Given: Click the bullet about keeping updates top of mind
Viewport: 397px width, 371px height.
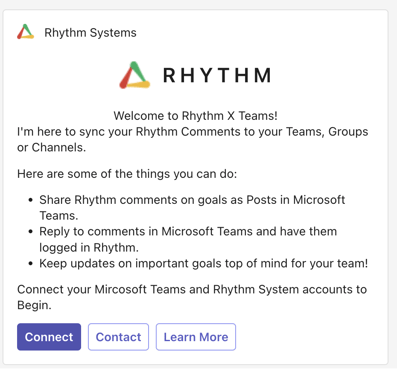Looking at the screenshot, I should point(204,263).
